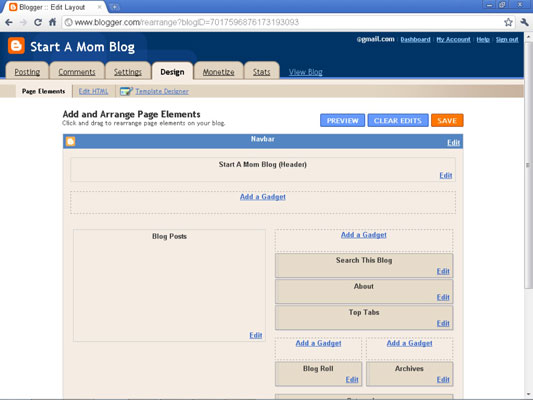Edit the Blog Posts element
The width and height of the screenshot is (533, 400).
(256, 335)
